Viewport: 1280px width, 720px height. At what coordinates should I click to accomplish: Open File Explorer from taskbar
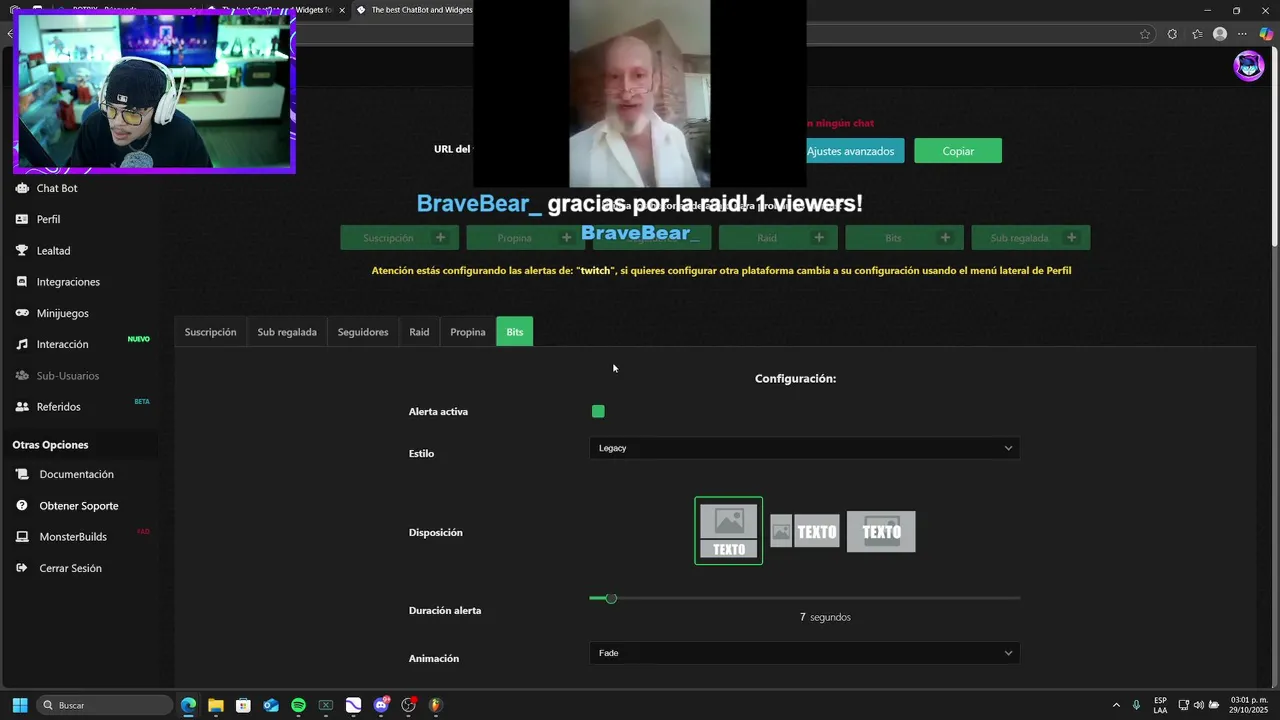pos(215,705)
